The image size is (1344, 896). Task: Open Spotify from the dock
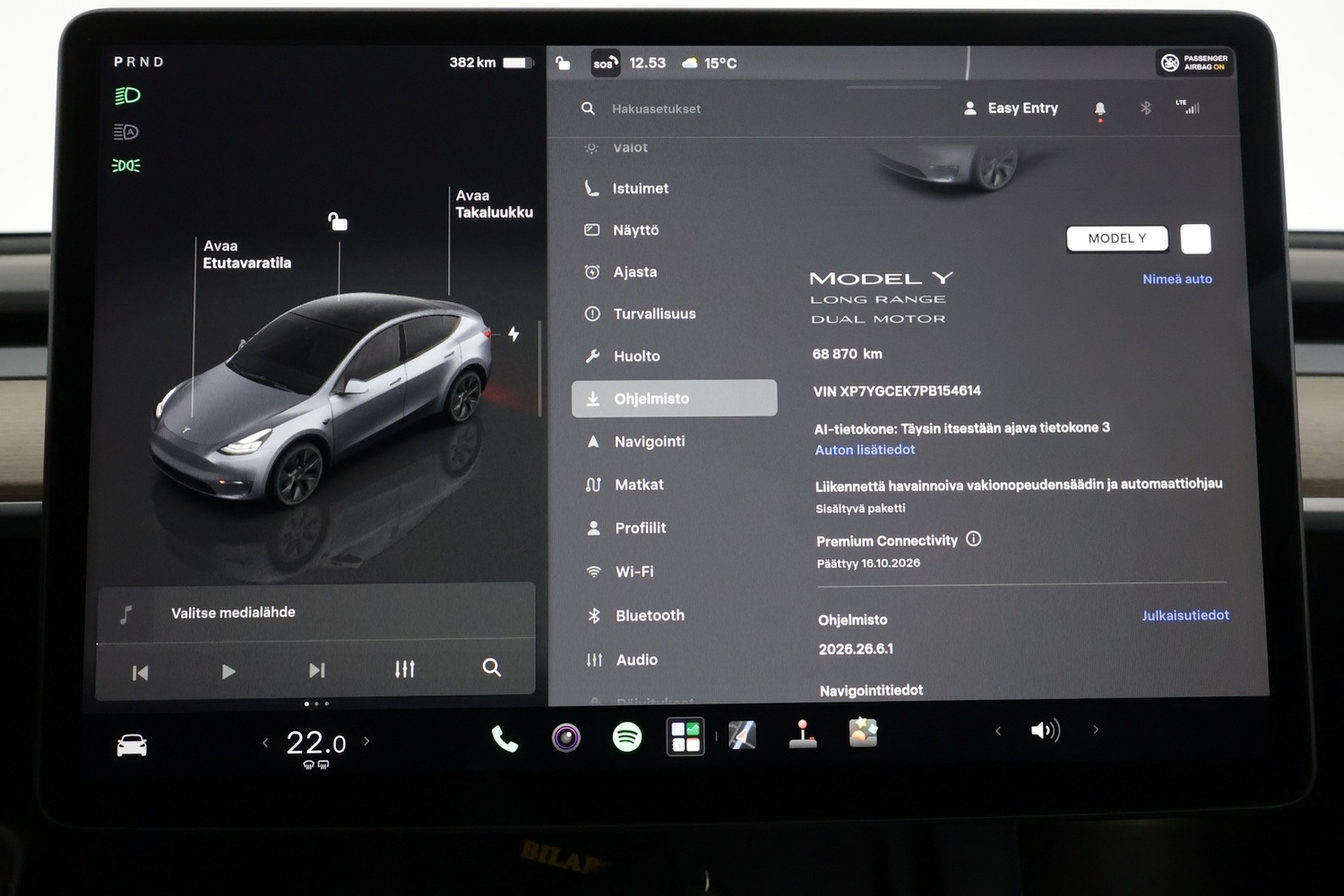click(x=627, y=737)
